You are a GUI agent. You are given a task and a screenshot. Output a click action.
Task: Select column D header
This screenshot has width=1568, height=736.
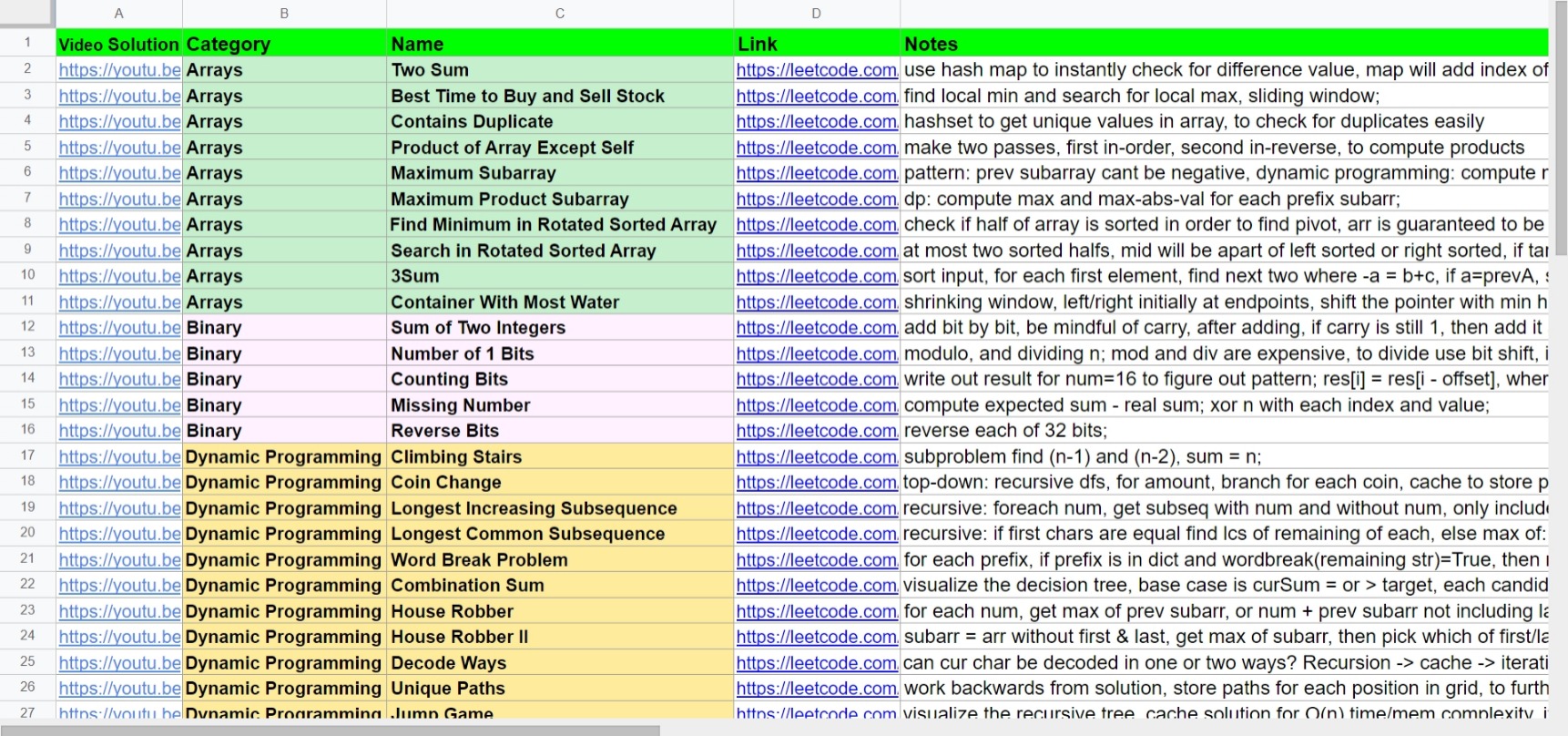click(x=817, y=14)
